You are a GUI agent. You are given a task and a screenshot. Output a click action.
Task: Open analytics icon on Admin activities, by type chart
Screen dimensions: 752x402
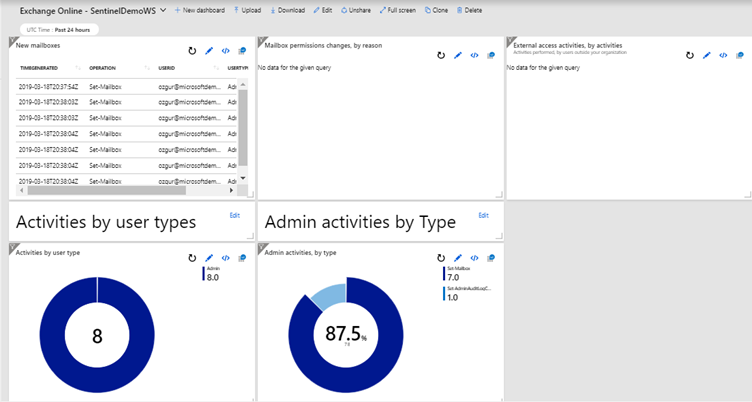(491, 258)
